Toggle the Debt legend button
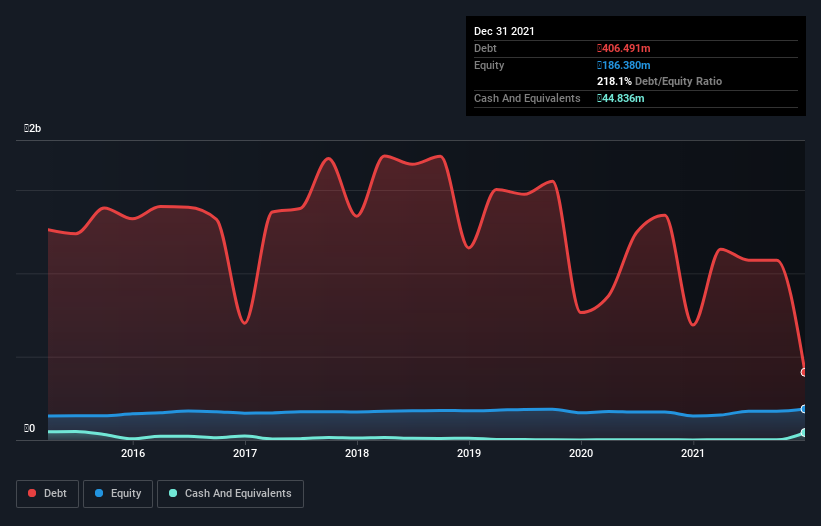 (48, 494)
